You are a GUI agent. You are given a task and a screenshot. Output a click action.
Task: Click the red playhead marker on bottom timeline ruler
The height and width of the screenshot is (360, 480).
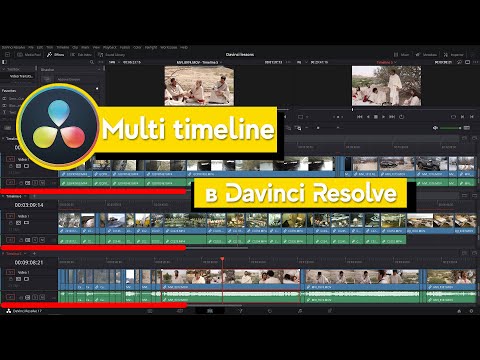coord(222,259)
